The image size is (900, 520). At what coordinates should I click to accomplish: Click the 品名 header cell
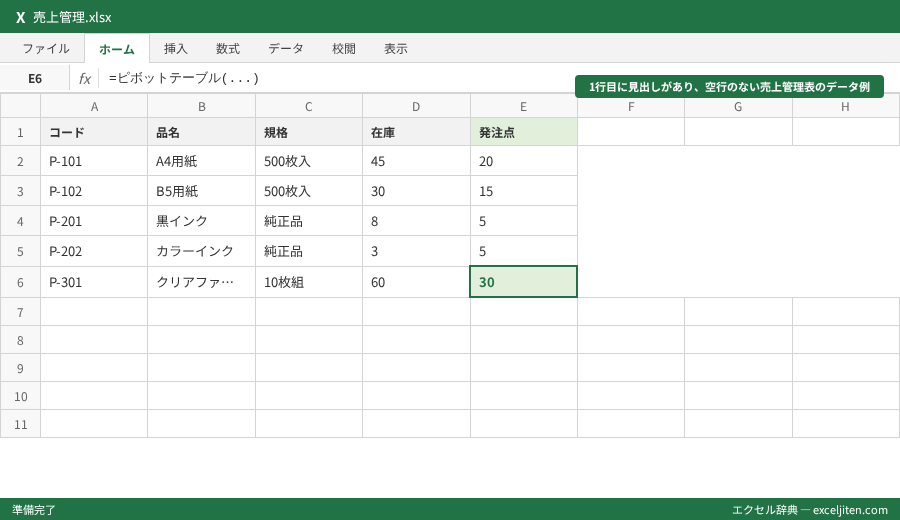click(x=201, y=132)
